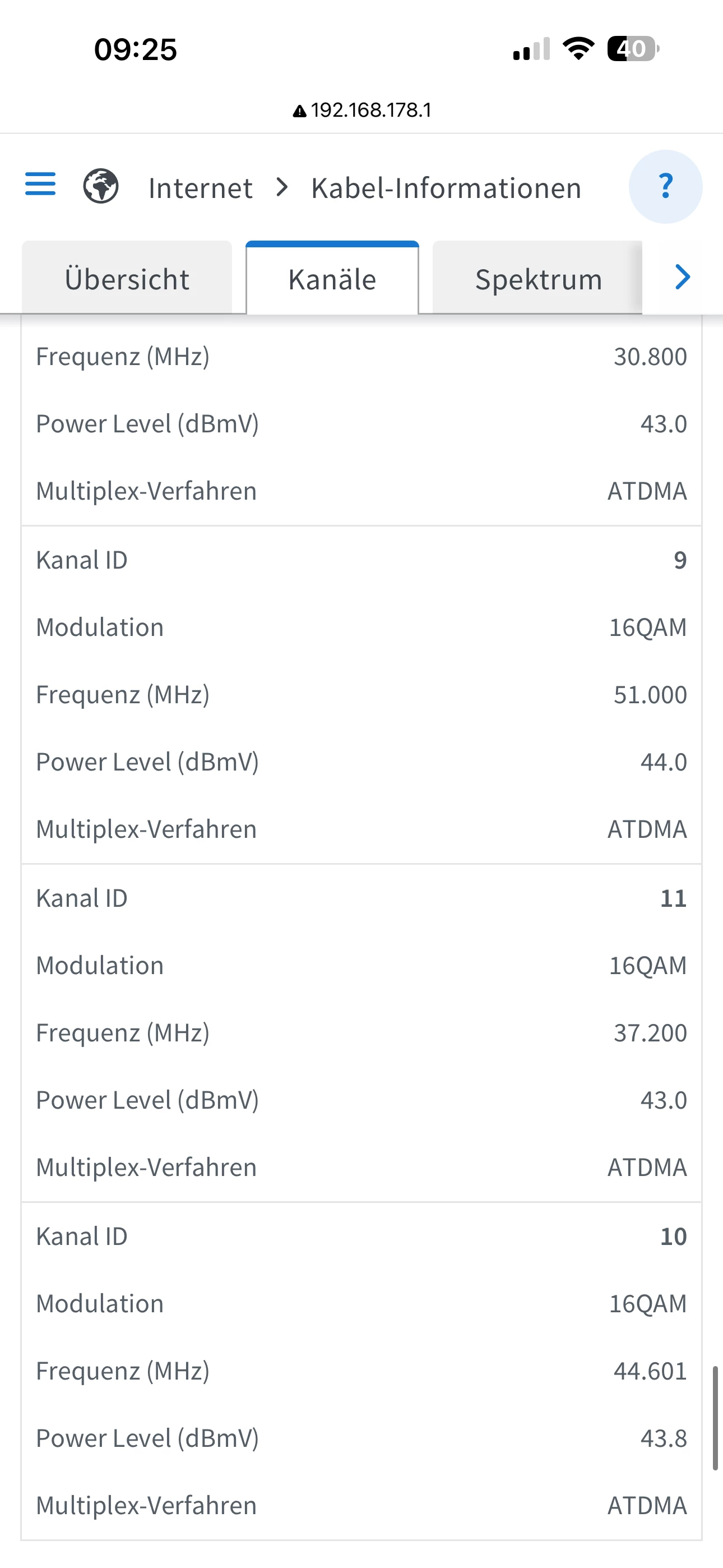Click the Kabel-Informationen breadcrumb title

446,187
